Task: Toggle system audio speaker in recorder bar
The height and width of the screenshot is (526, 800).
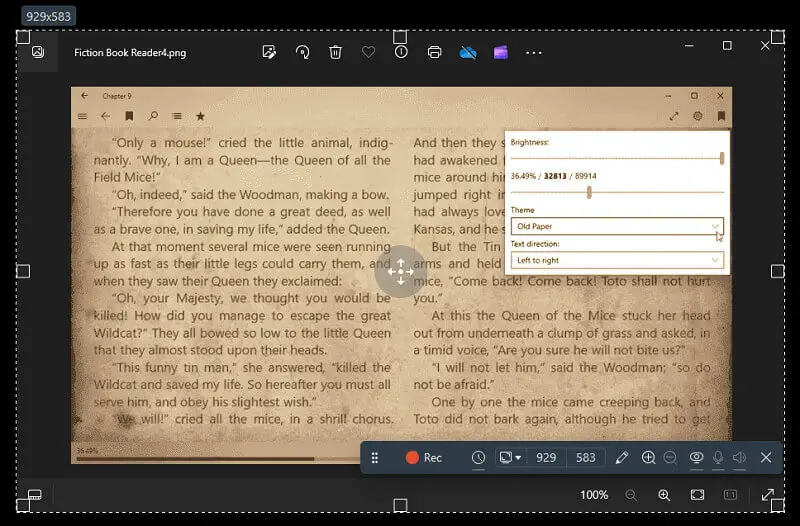Action: 739,457
